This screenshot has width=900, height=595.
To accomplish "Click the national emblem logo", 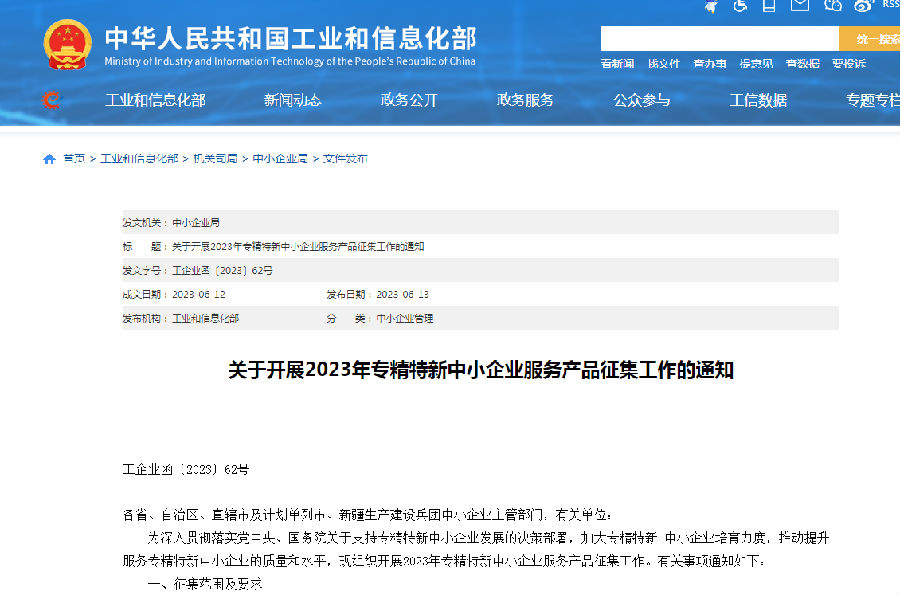I will (x=67, y=45).
